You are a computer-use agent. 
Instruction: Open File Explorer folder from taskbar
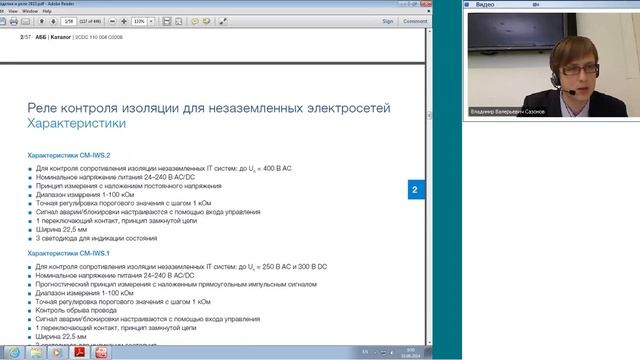(x=36, y=353)
